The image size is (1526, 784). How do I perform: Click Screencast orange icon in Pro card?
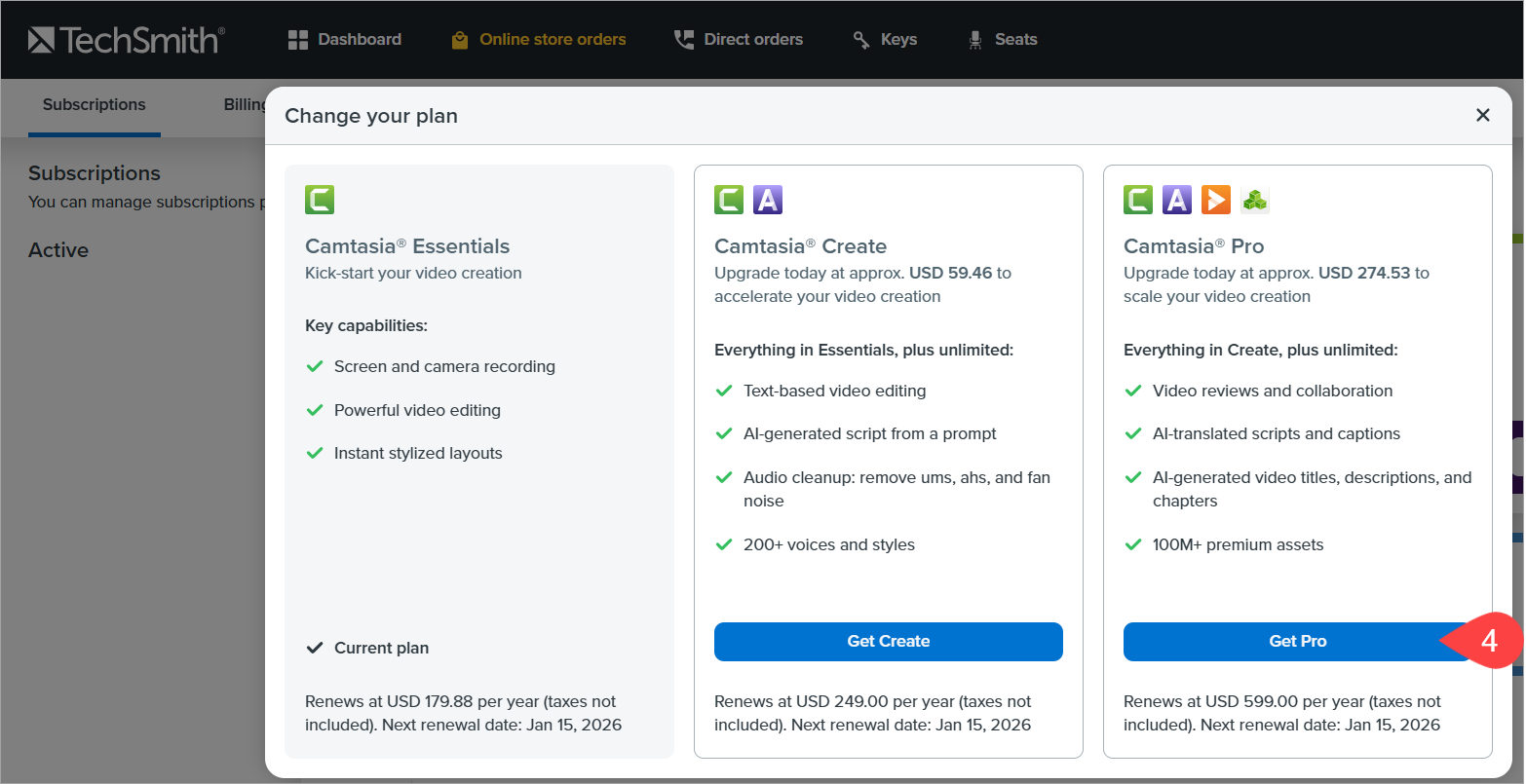[1216, 200]
